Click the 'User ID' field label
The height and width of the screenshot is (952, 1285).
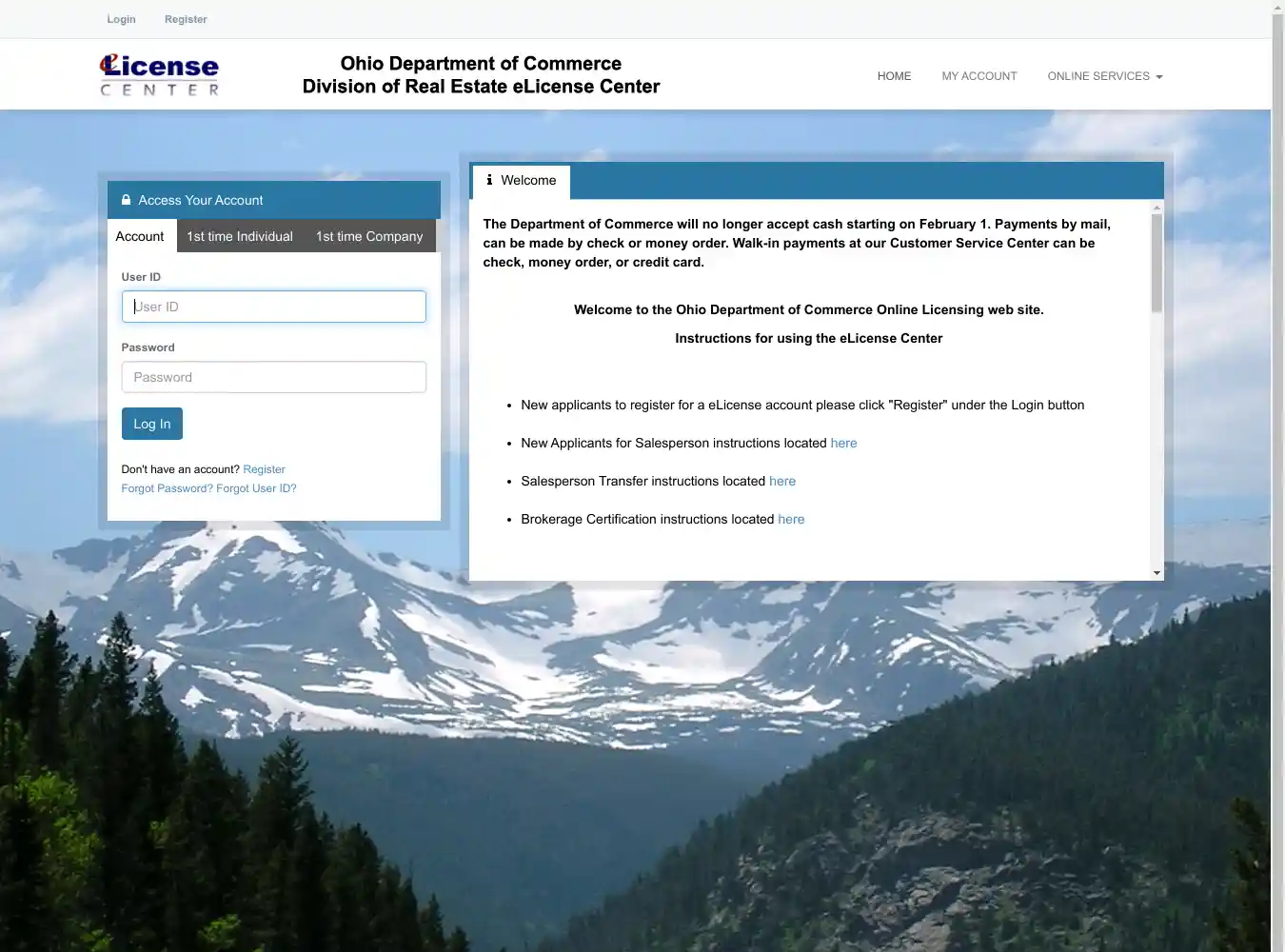(x=141, y=277)
